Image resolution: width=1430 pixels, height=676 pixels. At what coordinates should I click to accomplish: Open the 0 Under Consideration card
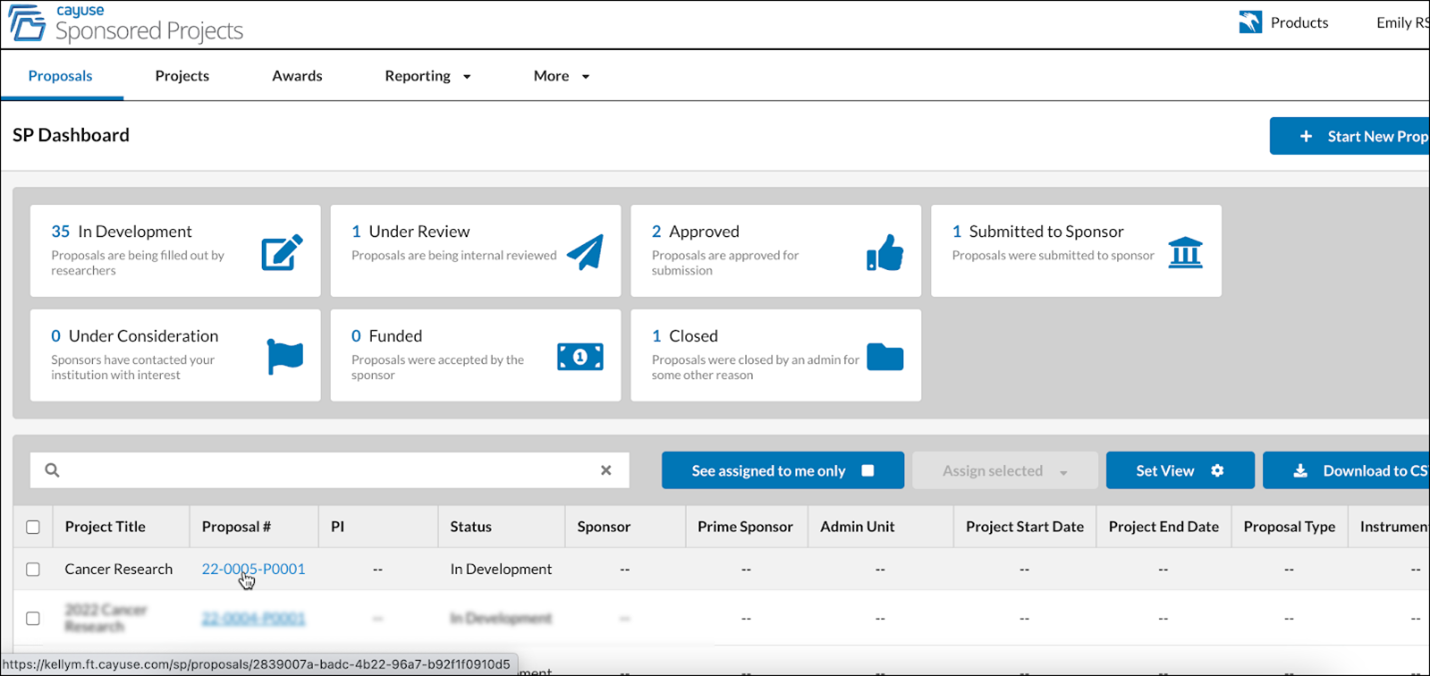(x=175, y=355)
